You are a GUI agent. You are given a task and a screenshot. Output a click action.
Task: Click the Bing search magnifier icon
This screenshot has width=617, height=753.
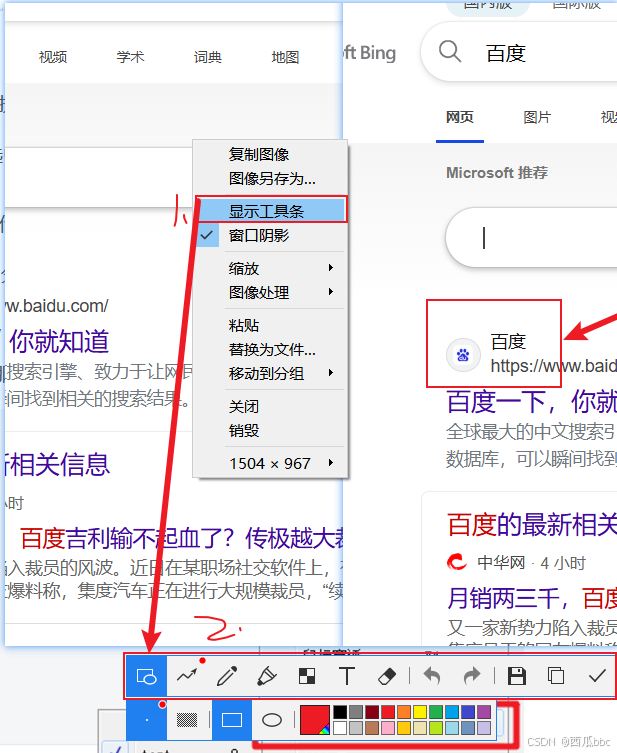tap(450, 51)
